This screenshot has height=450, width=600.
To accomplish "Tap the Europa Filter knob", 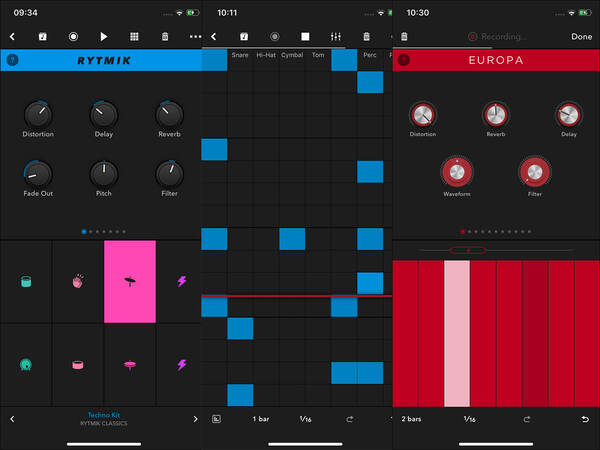I will click(535, 172).
